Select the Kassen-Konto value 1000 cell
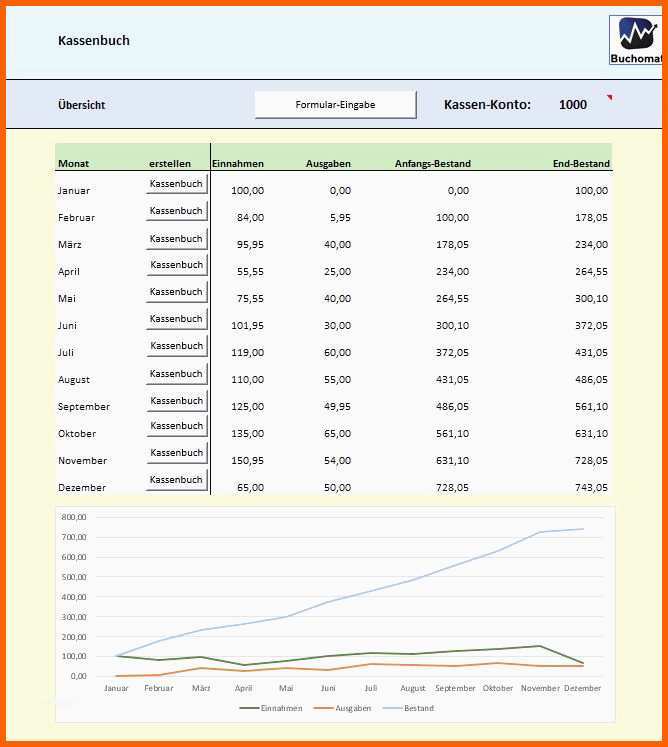The height and width of the screenshot is (747, 668). coord(573,105)
